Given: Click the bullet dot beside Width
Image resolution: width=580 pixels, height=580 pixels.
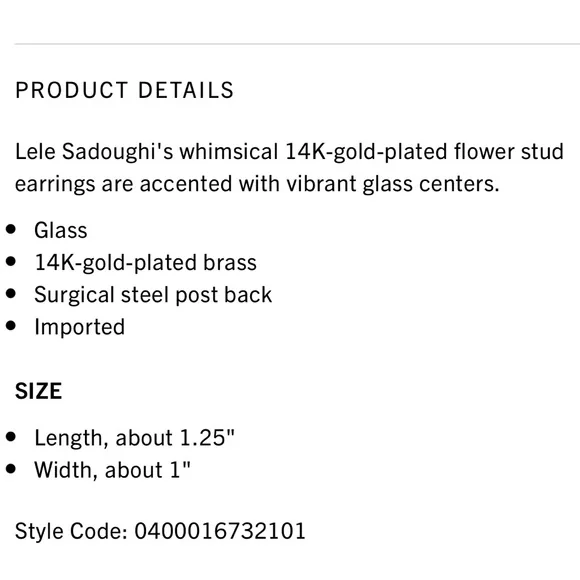Looking at the screenshot, I should coord(11,469).
